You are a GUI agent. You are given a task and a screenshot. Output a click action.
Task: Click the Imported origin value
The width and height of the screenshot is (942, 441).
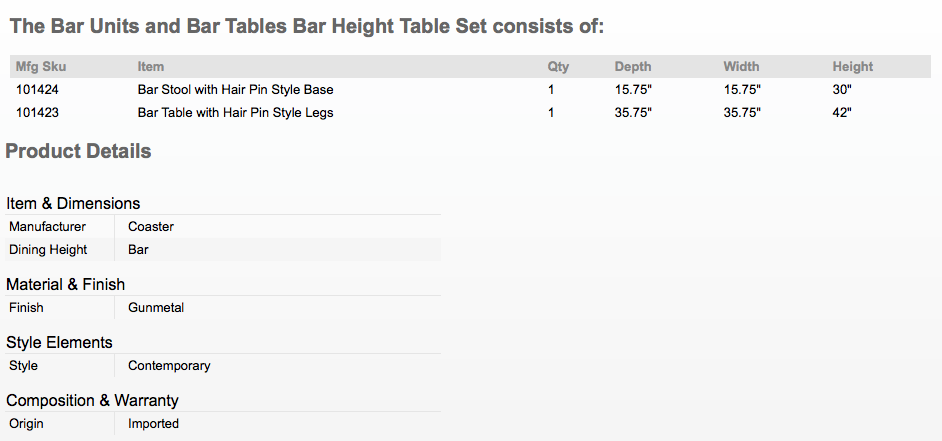154,424
